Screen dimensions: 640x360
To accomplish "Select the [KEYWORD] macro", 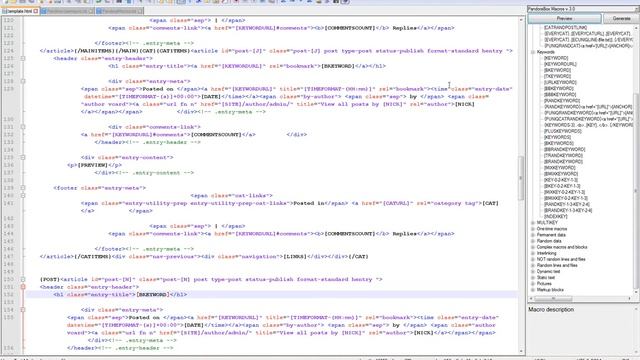I will (556, 58).
